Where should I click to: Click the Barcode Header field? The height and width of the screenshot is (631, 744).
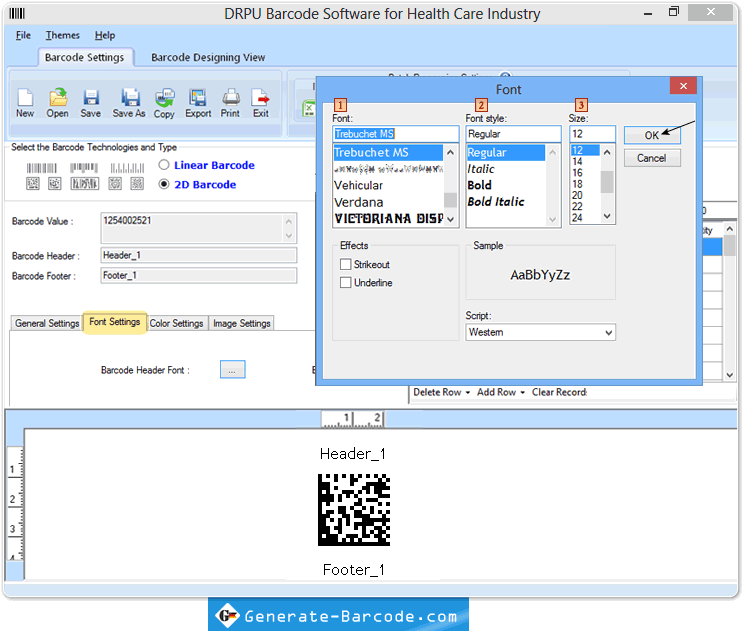click(199, 255)
